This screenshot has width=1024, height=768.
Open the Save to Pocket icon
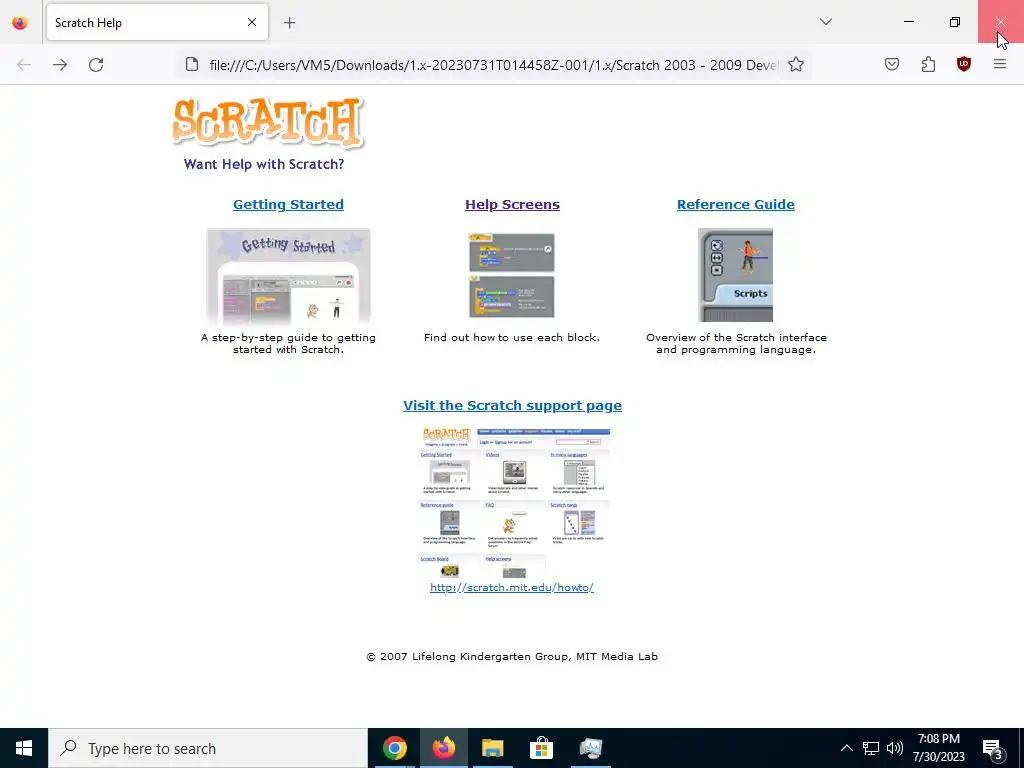[x=892, y=64]
